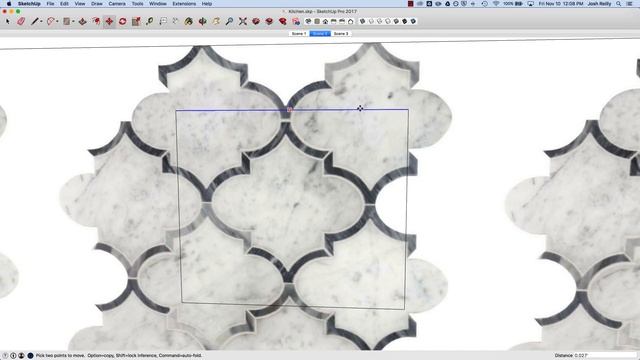
Task: Click the AirPlay display icon
Action: (x=530, y=4)
